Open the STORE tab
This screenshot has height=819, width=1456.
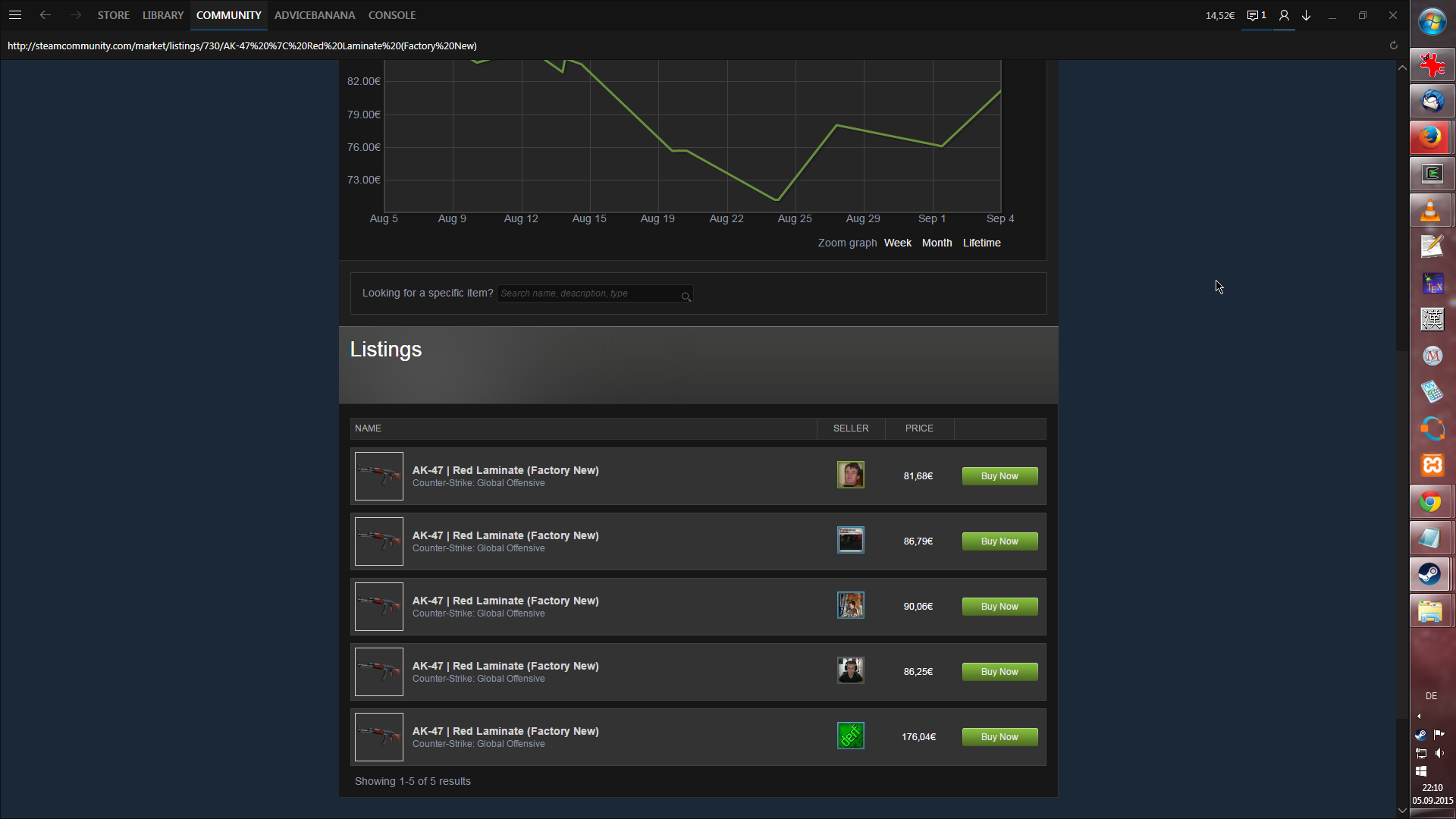pos(113,15)
